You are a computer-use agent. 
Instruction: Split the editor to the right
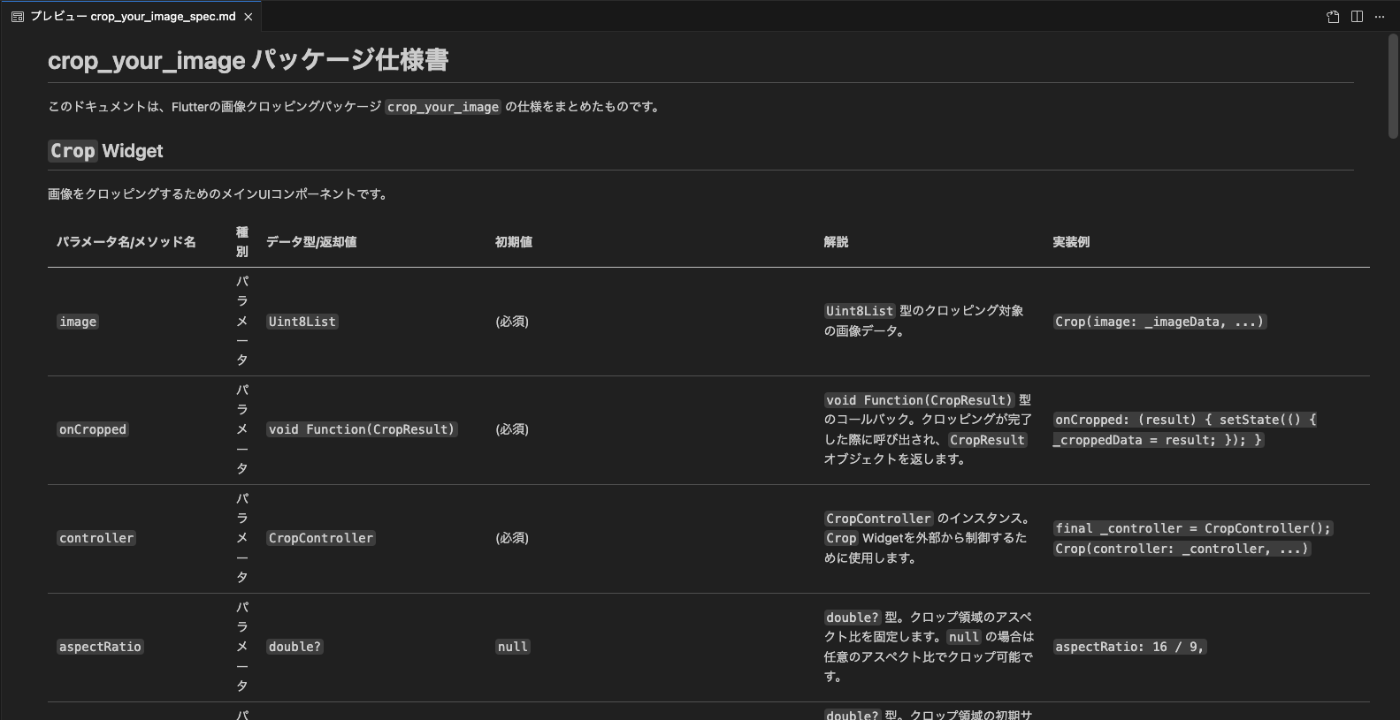[x=1357, y=16]
